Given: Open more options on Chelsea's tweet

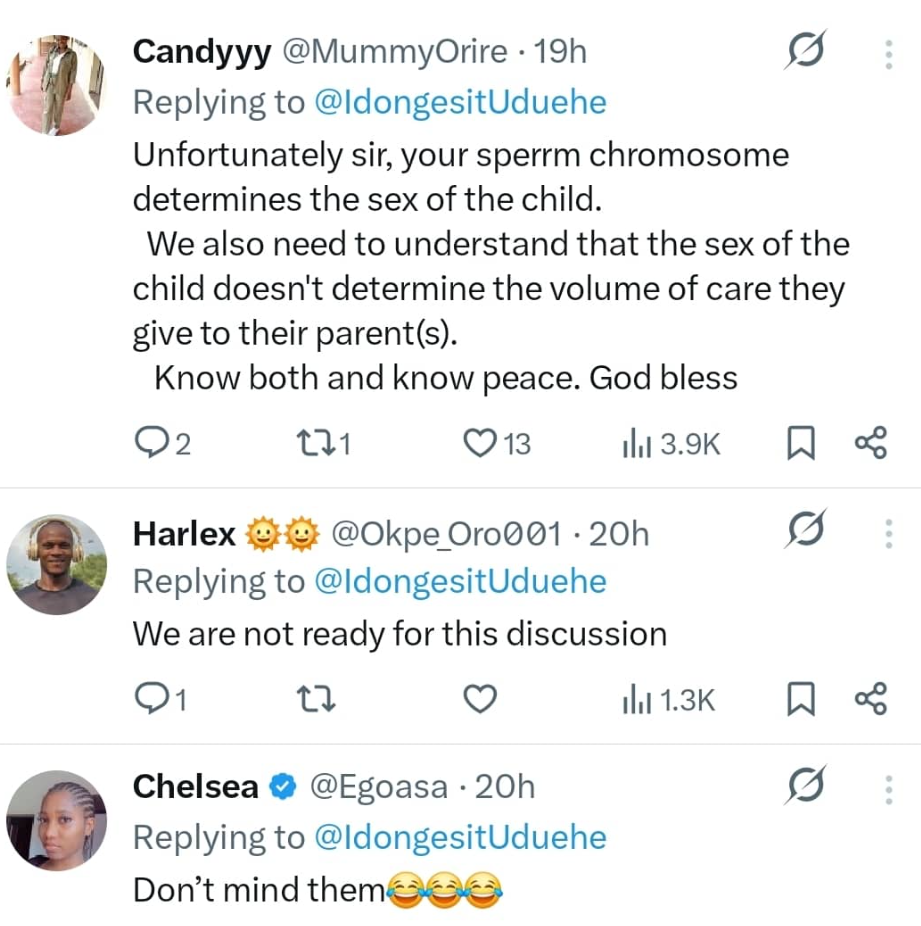Looking at the screenshot, I should click(887, 790).
